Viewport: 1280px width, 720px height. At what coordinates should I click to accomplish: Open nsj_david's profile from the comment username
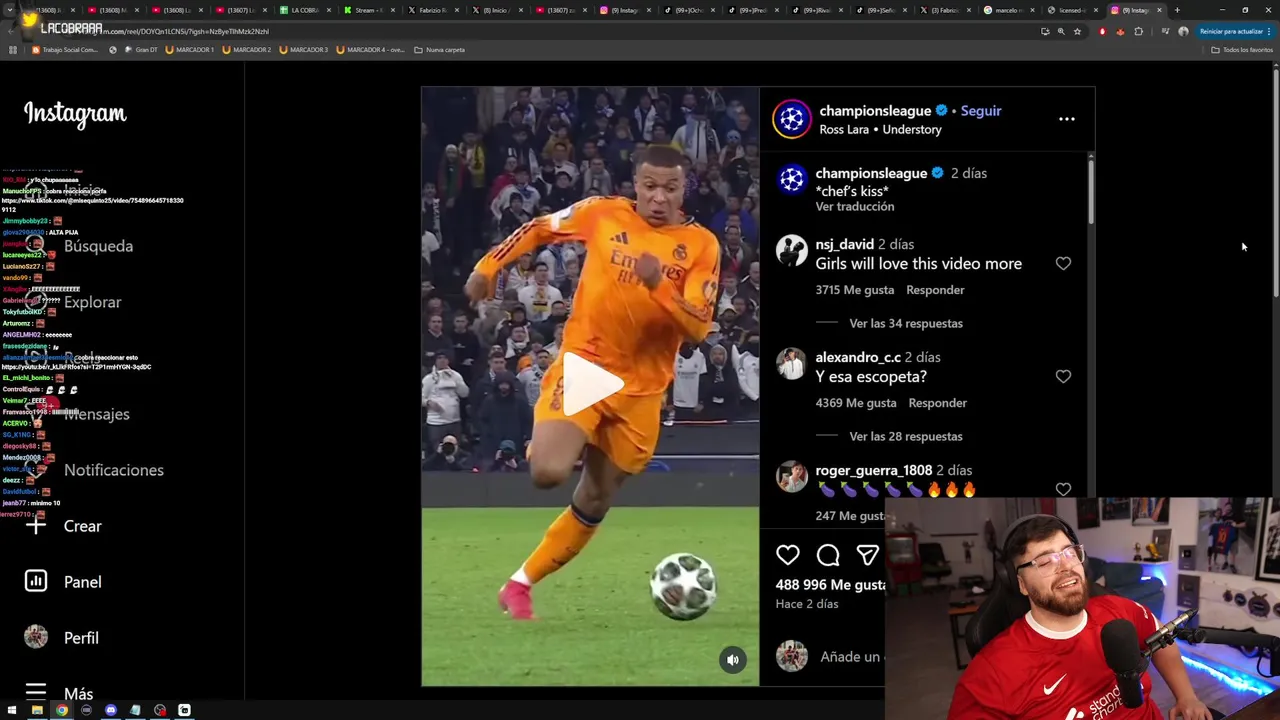(845, 244)
